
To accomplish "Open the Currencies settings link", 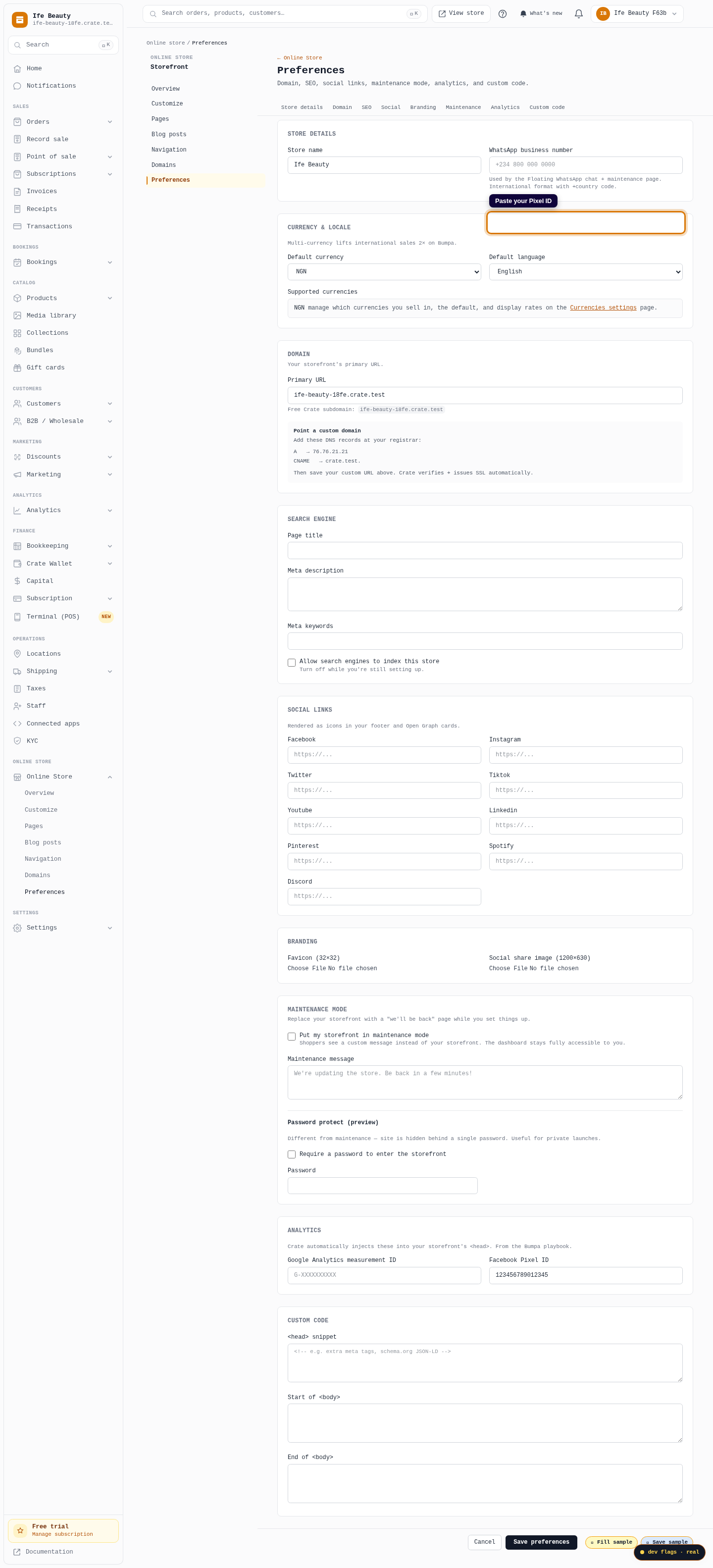I will pos(603,308).
